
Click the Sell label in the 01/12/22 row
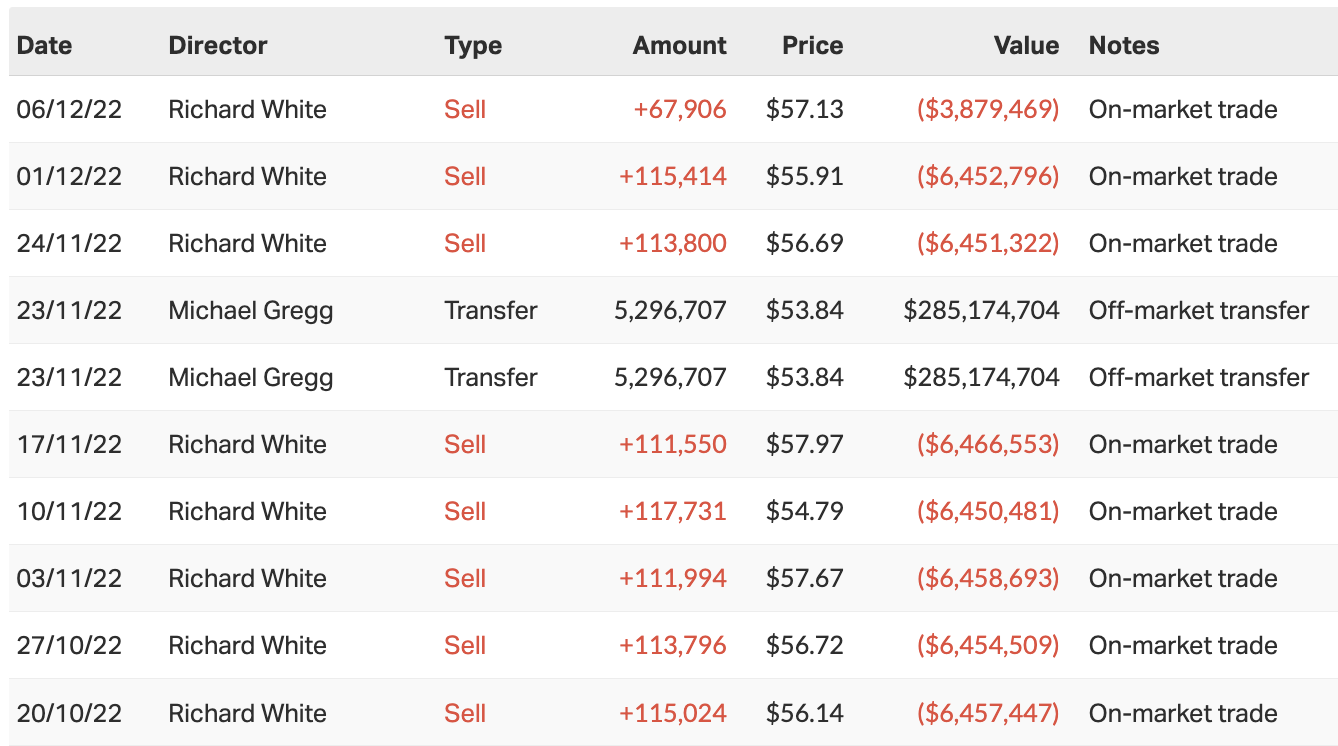tap(465, 176)
